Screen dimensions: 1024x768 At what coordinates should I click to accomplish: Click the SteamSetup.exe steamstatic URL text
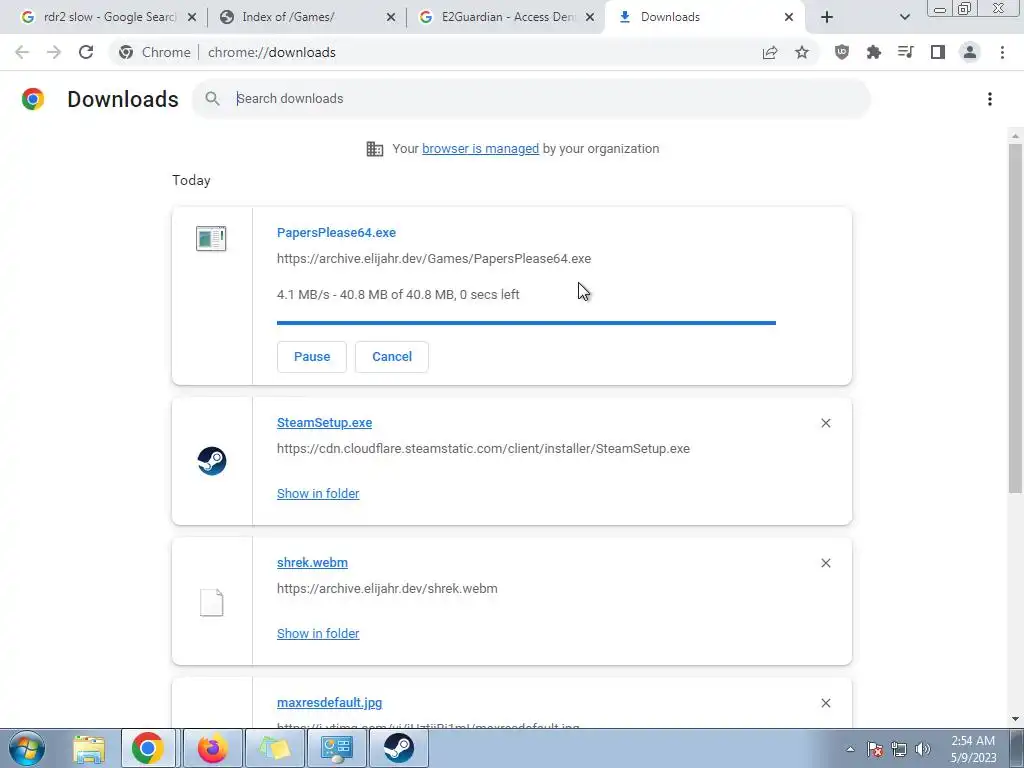pos(483,449)
